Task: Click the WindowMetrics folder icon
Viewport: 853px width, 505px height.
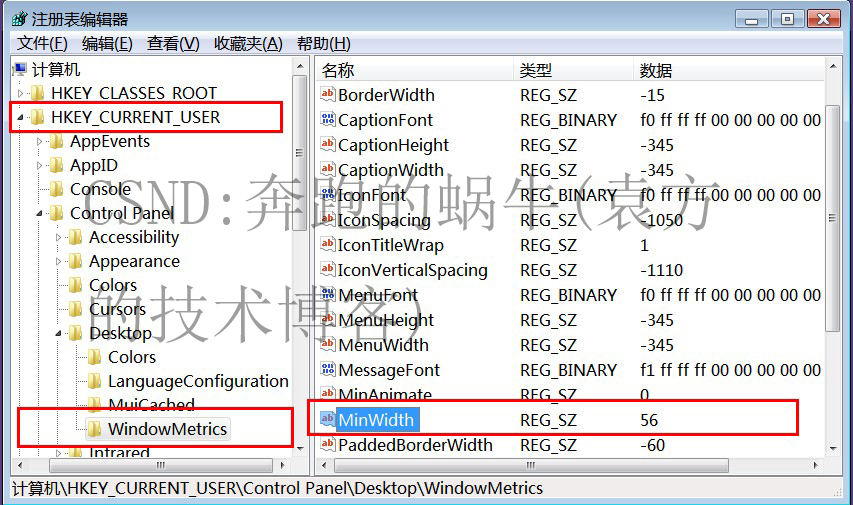Action: click(x=95, y=429)
